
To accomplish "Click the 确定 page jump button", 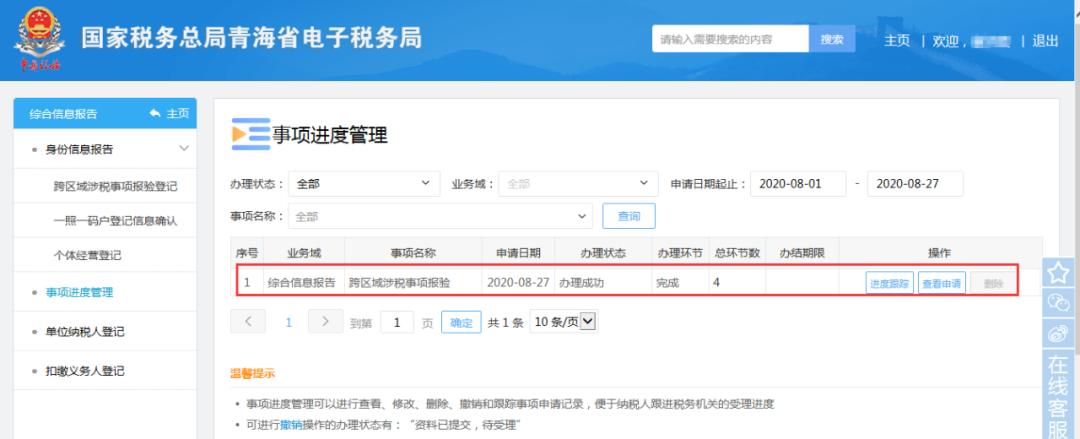I will (461, 323).
